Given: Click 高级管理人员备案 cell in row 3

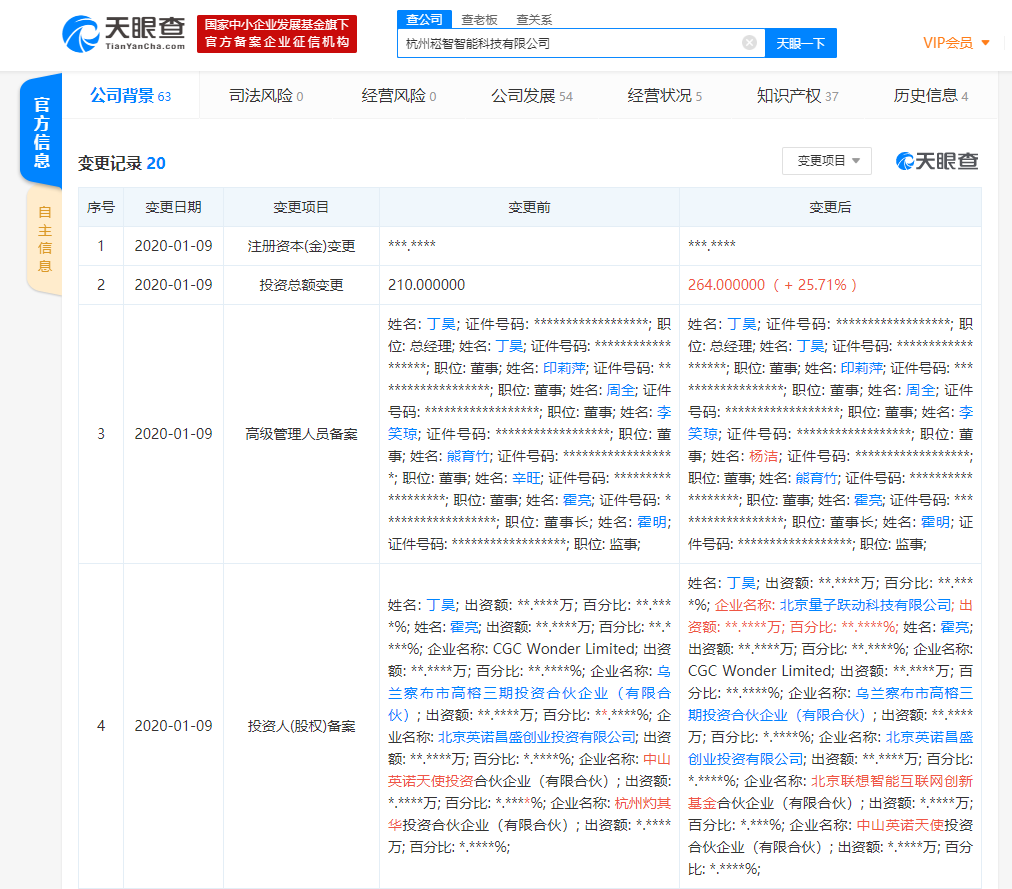Looking at the screenshot, I should (x=301, y=434).
